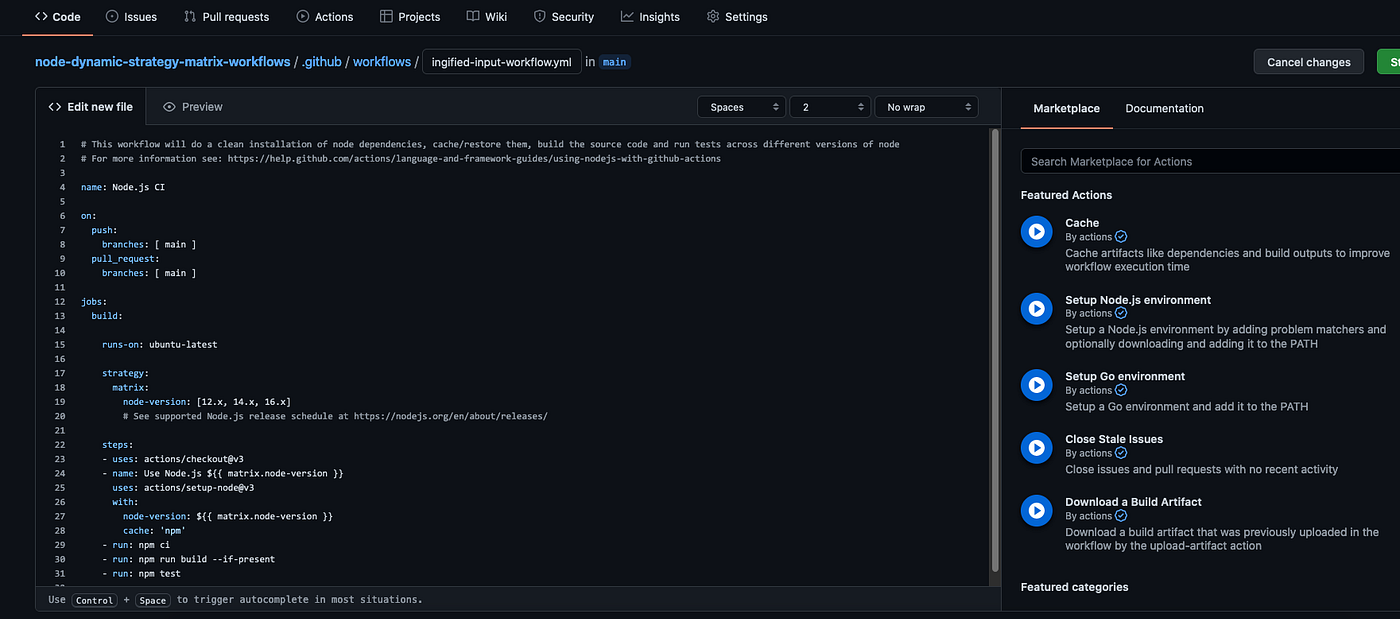Click verified badge under Download a Build Artifact
Viewport: 1400px width, 619px height.
(x=1121, y=516)
